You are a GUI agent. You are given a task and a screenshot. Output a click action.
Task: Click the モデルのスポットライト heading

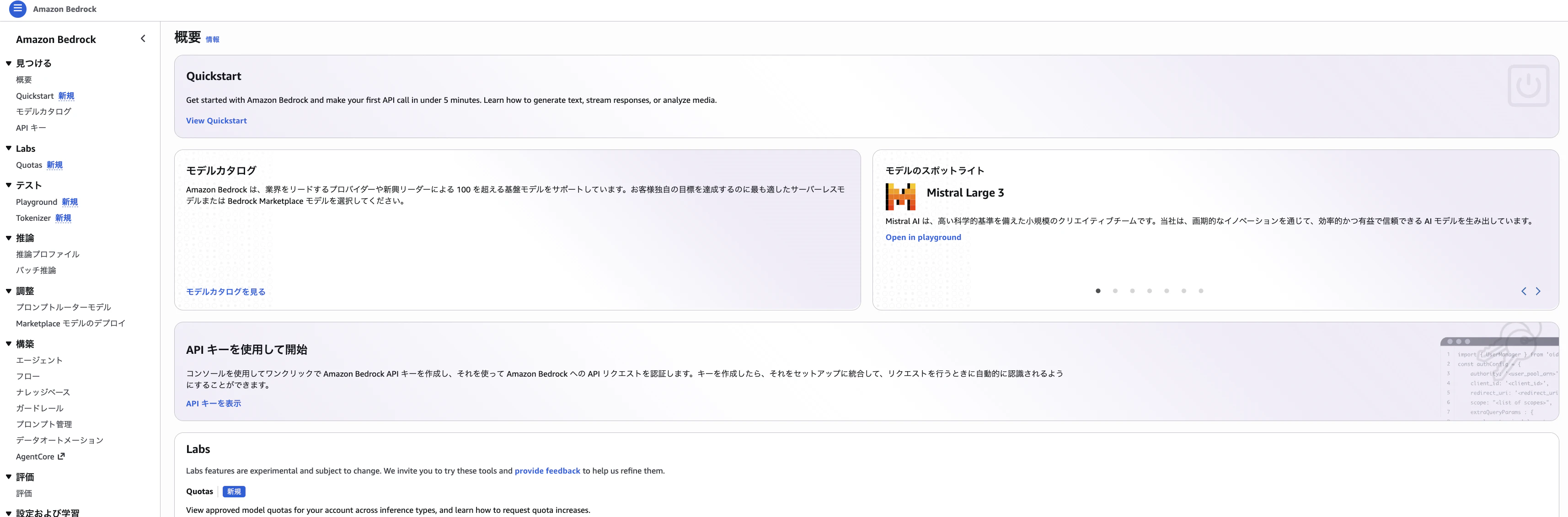tap(935, 171)
